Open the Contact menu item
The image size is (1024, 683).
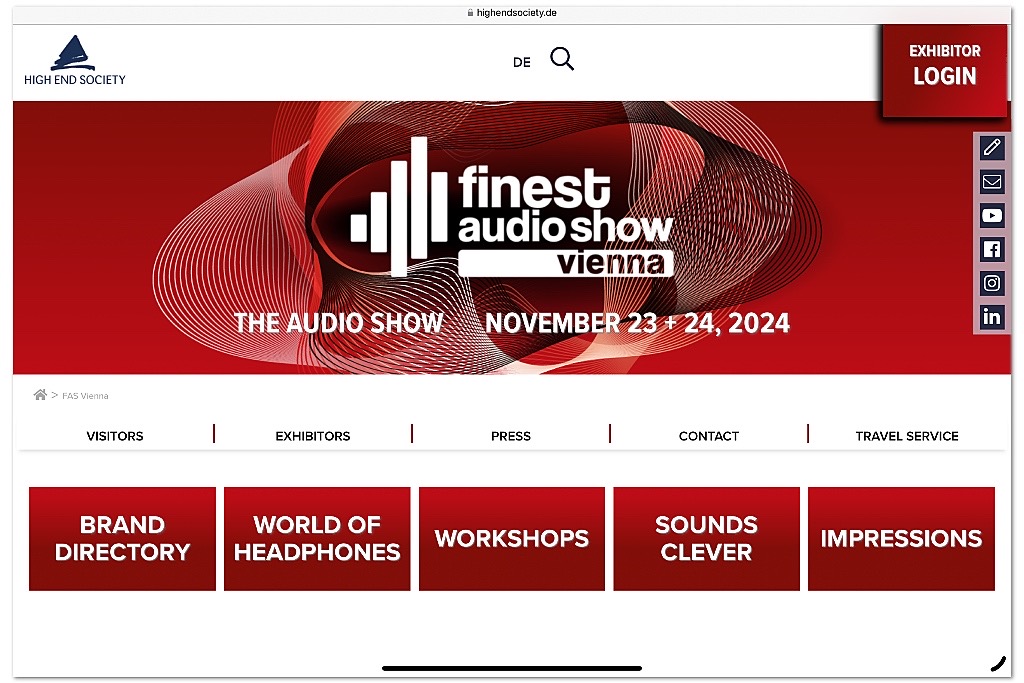(709, 436)
